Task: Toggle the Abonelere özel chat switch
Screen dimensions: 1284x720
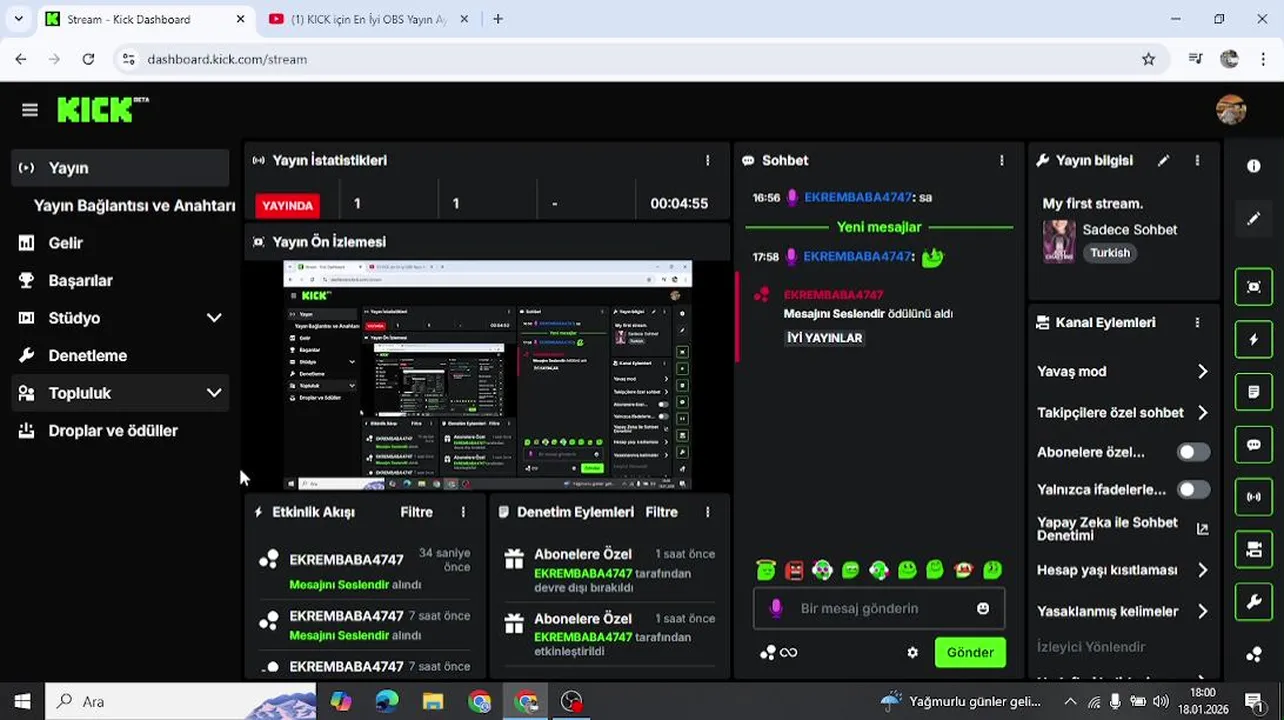Action: [1192, 452]
